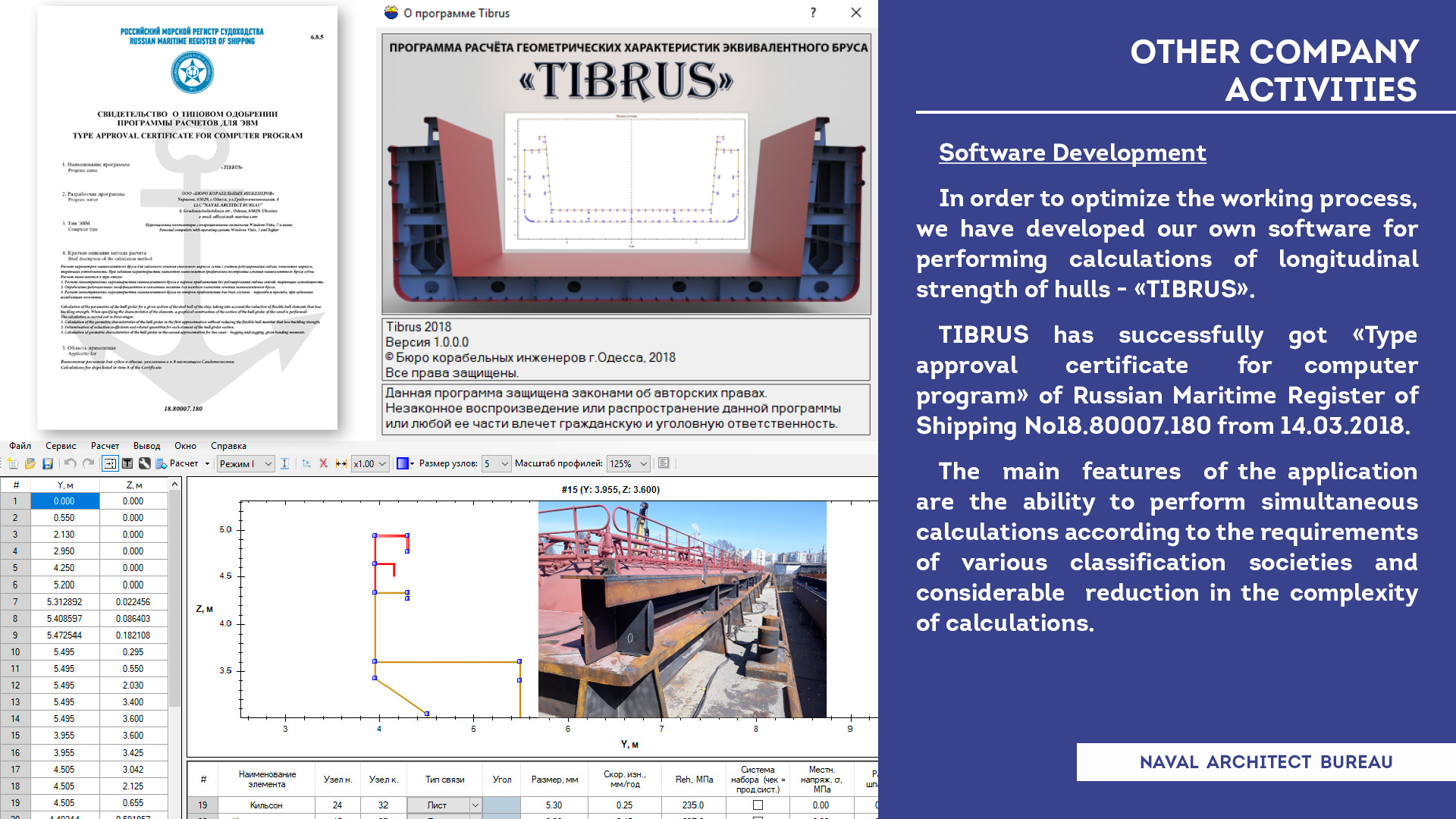Select row header 7 in the node table

pyautogui.click(x=15, y=602)
